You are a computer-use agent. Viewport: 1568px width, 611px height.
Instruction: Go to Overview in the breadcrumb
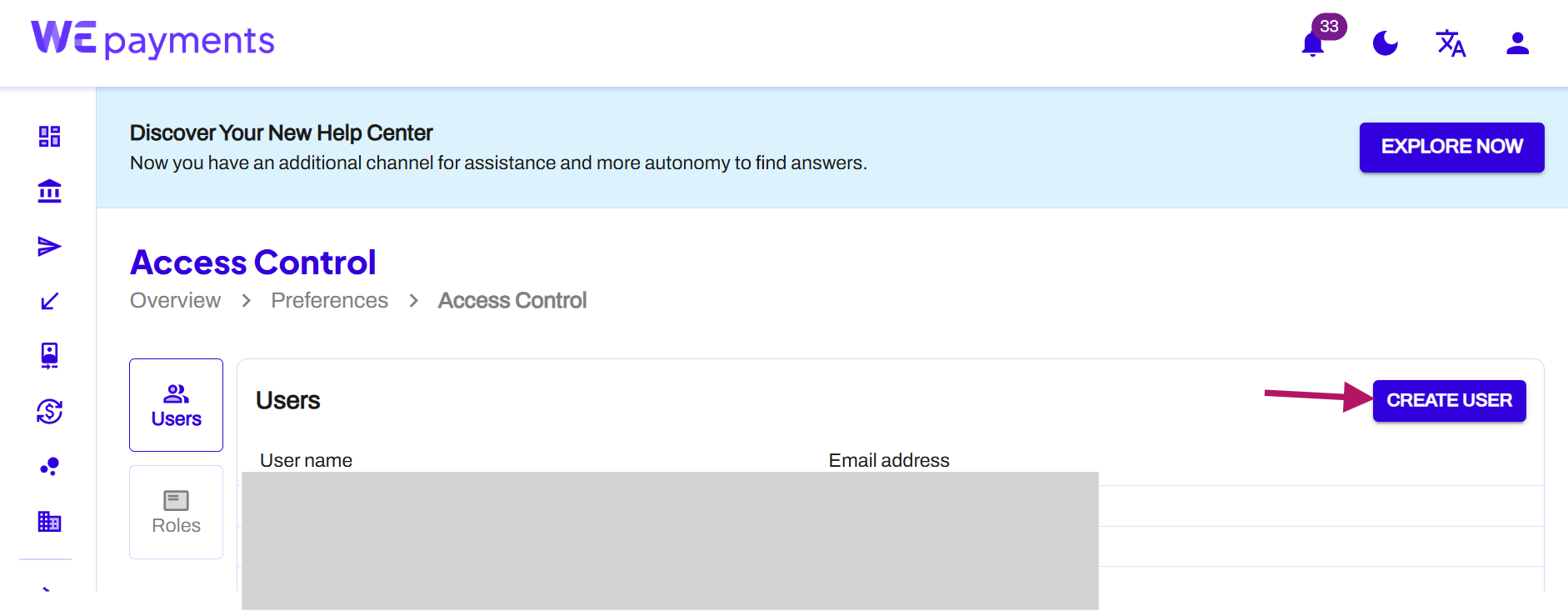(x=175, y=300)
